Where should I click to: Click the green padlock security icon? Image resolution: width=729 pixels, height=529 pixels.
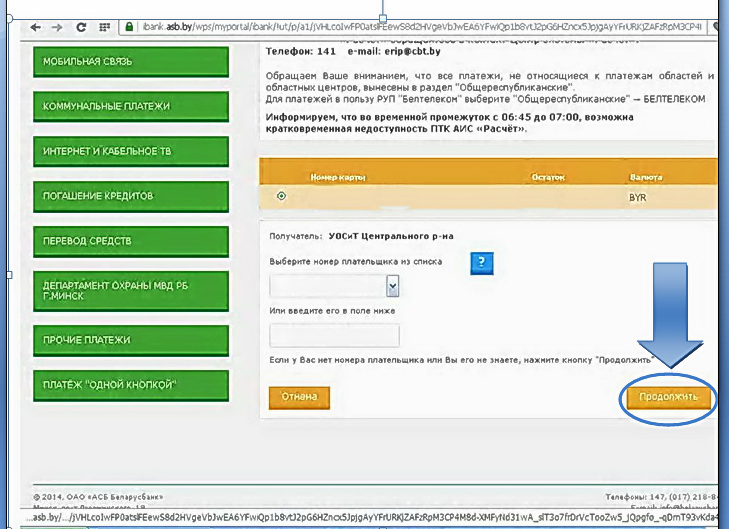pyautogui.click(x=129, y=28)
